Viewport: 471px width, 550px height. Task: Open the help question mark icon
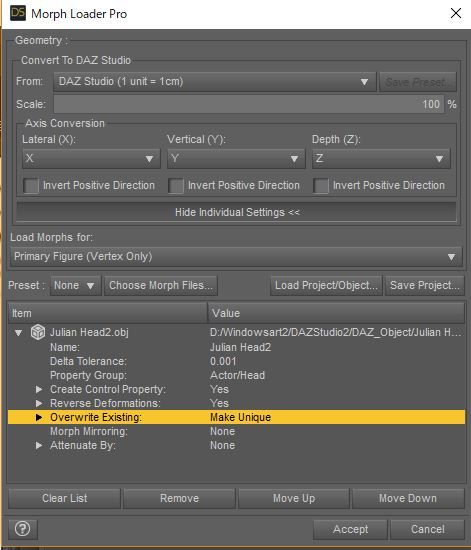[22, 529]
